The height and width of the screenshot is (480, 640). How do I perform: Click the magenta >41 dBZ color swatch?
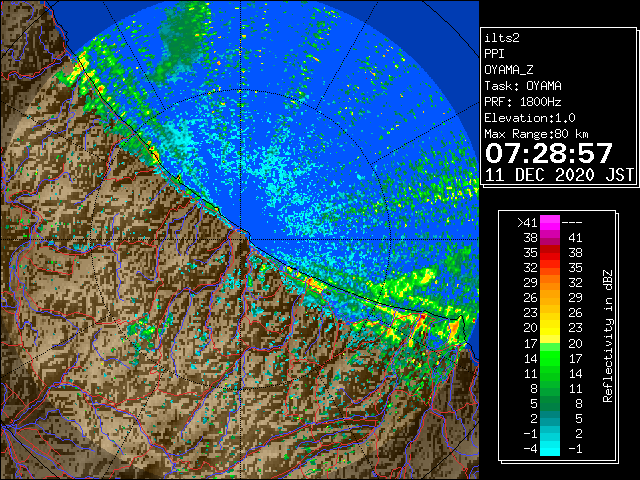point(550,223)
